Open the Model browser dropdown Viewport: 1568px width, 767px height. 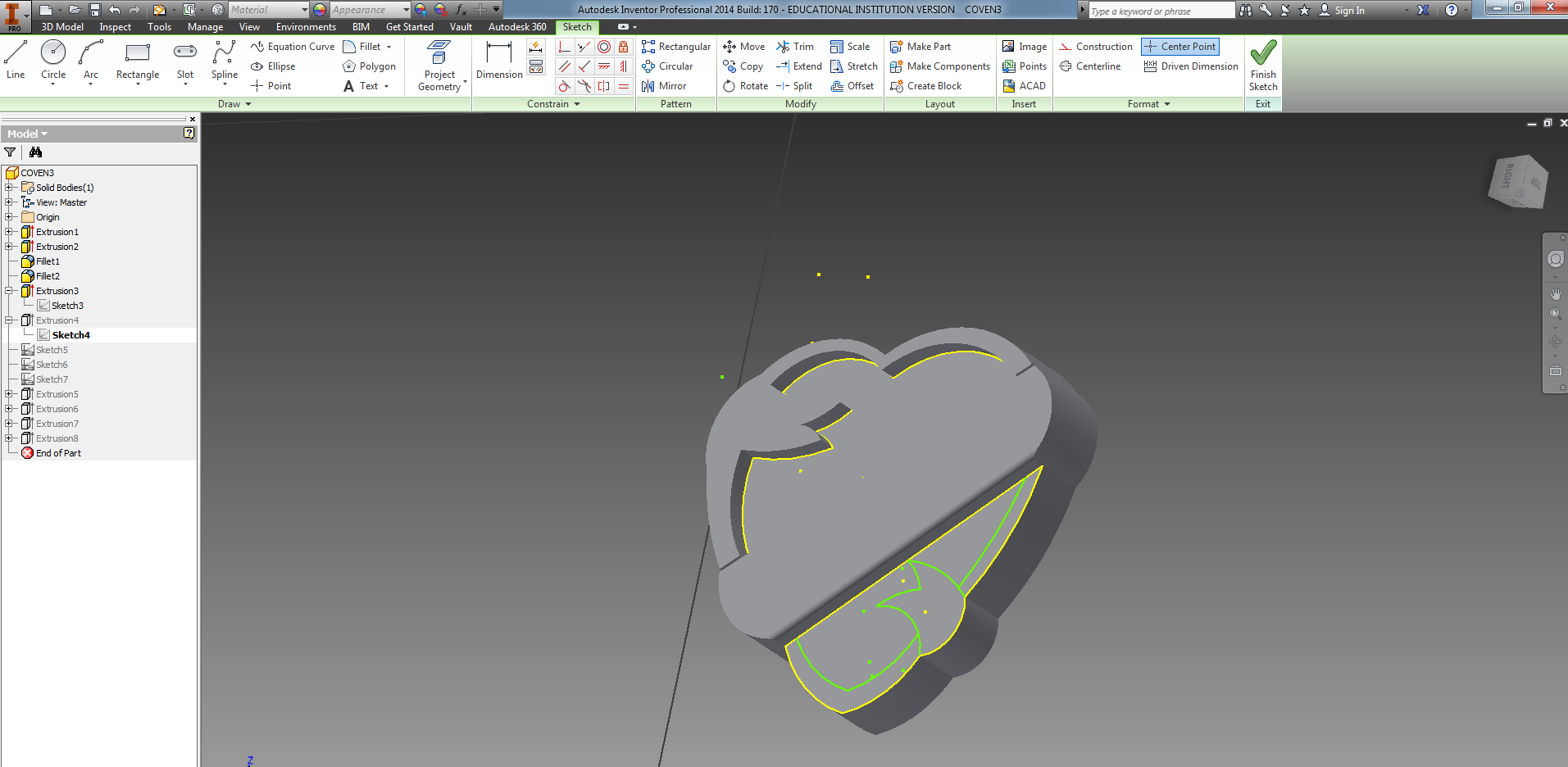(28, 134)
